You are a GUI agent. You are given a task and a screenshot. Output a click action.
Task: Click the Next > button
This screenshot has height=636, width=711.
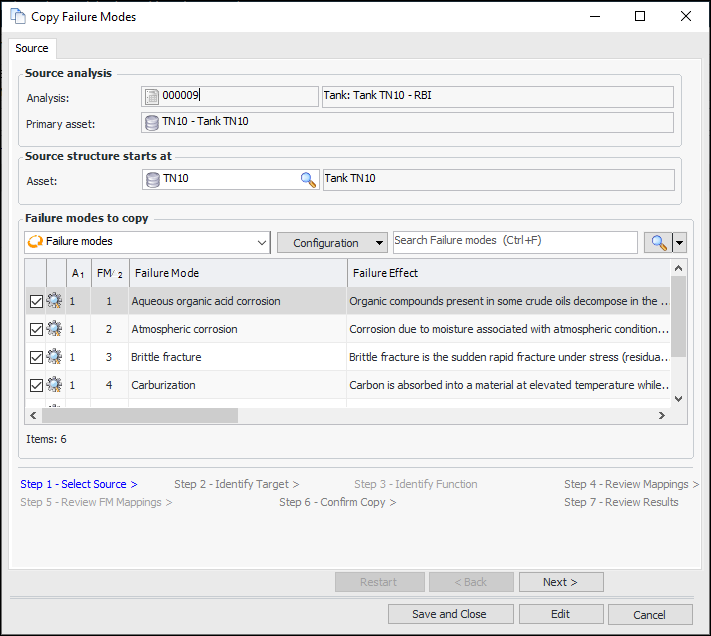pos(560,582)
